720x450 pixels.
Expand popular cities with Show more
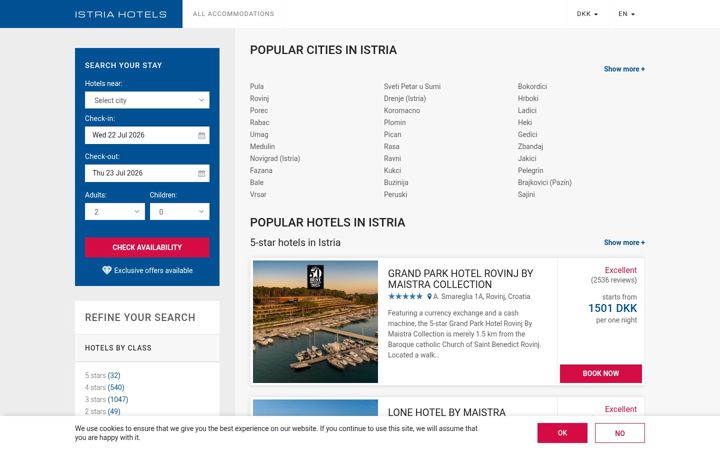(624, 69)
